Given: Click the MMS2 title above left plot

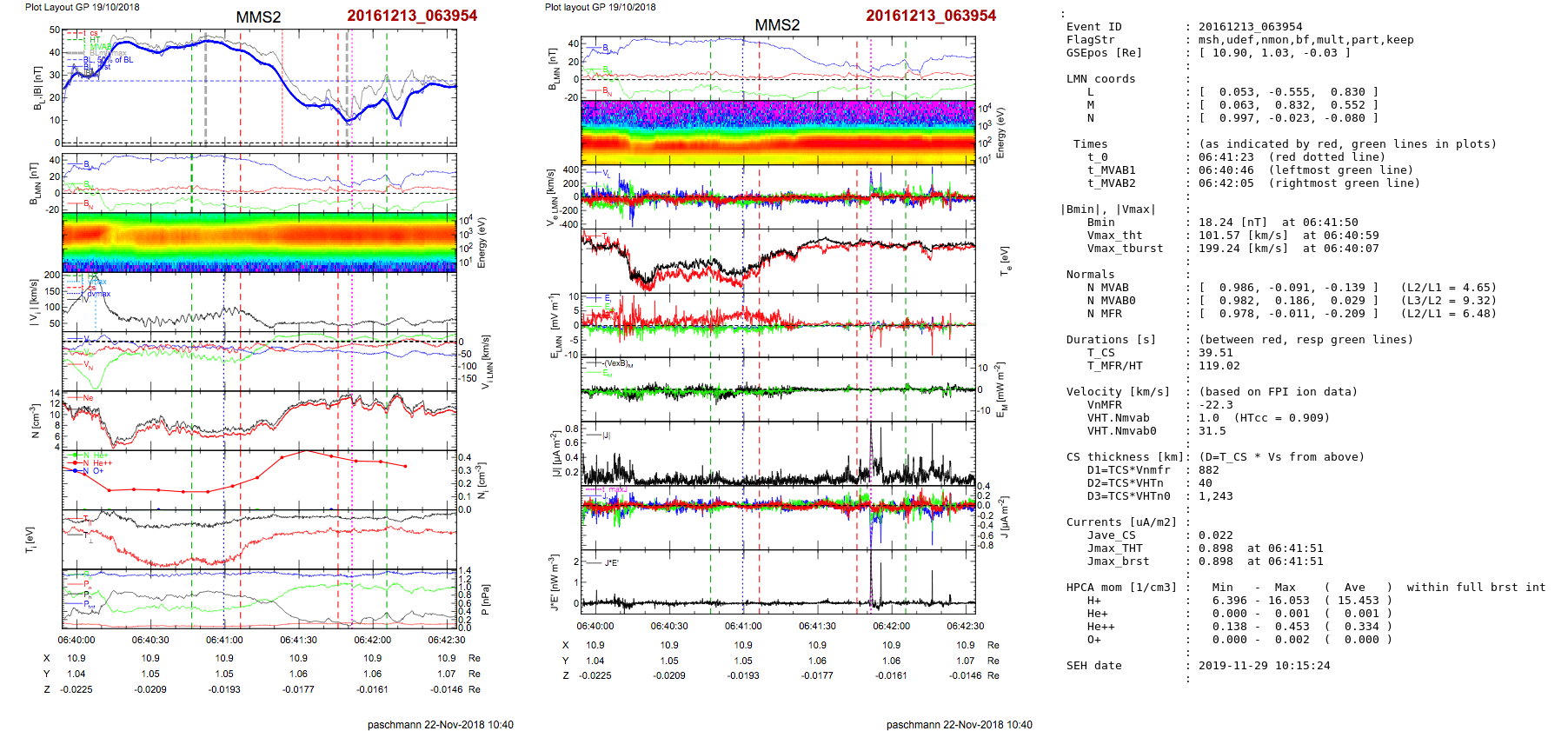Looking at the screenshot, I should coord(258,18).
